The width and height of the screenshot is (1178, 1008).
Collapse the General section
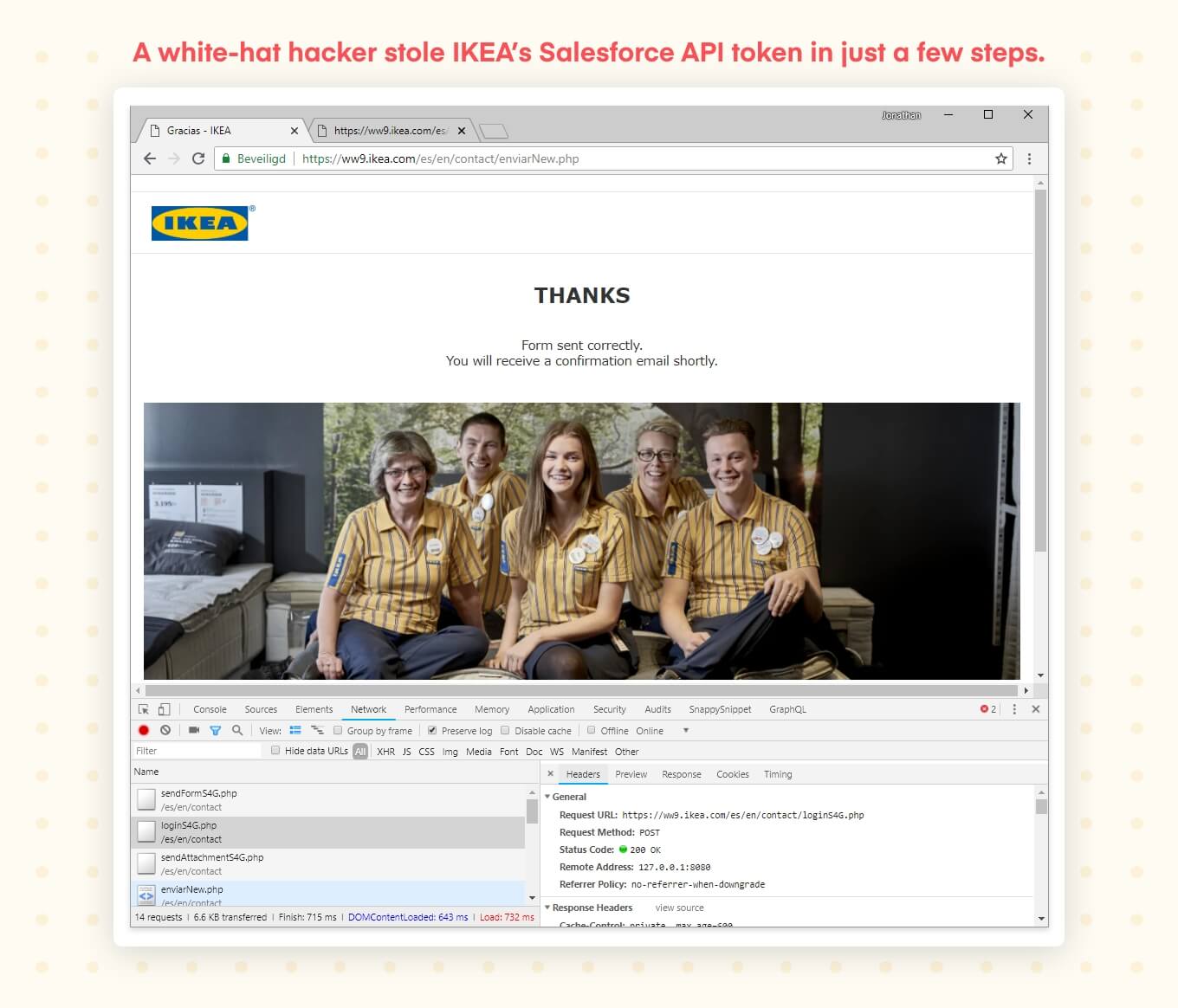tap(547, 797)
